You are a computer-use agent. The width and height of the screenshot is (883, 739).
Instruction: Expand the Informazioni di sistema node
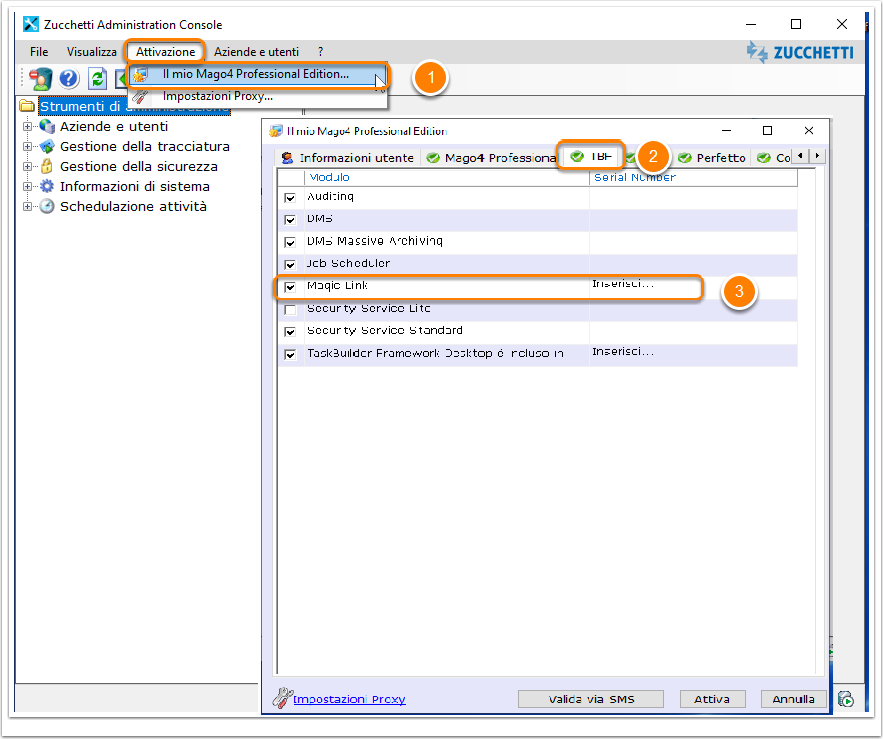(27, 186)
